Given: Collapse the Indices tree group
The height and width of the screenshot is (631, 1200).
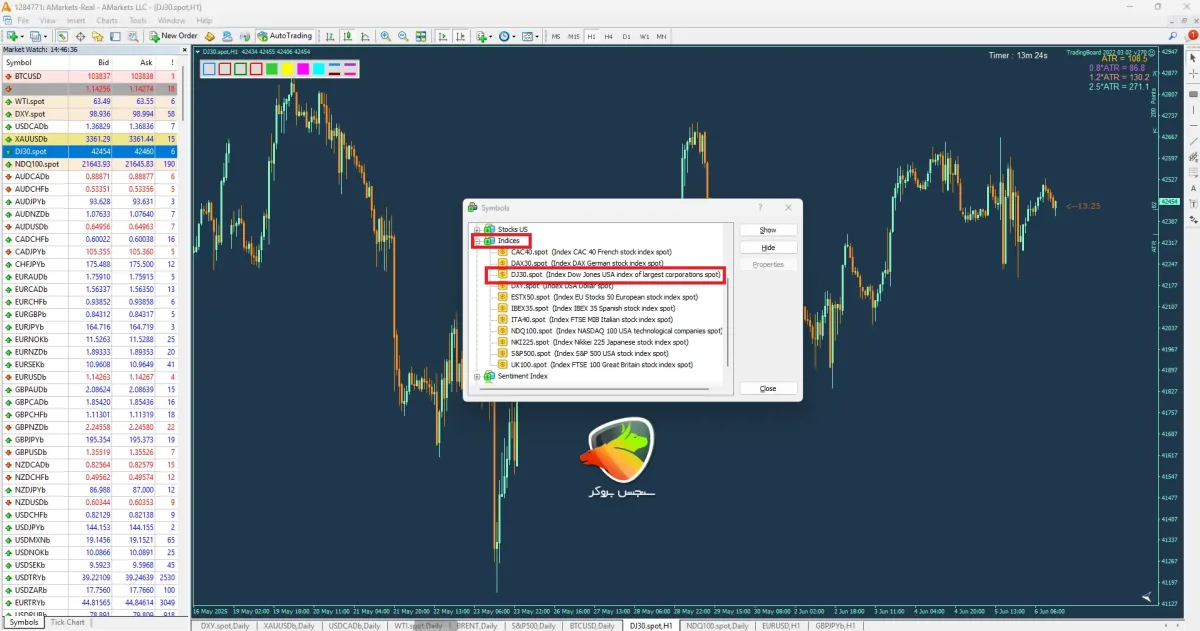Looking at the screenshot, I should point(477,241).
